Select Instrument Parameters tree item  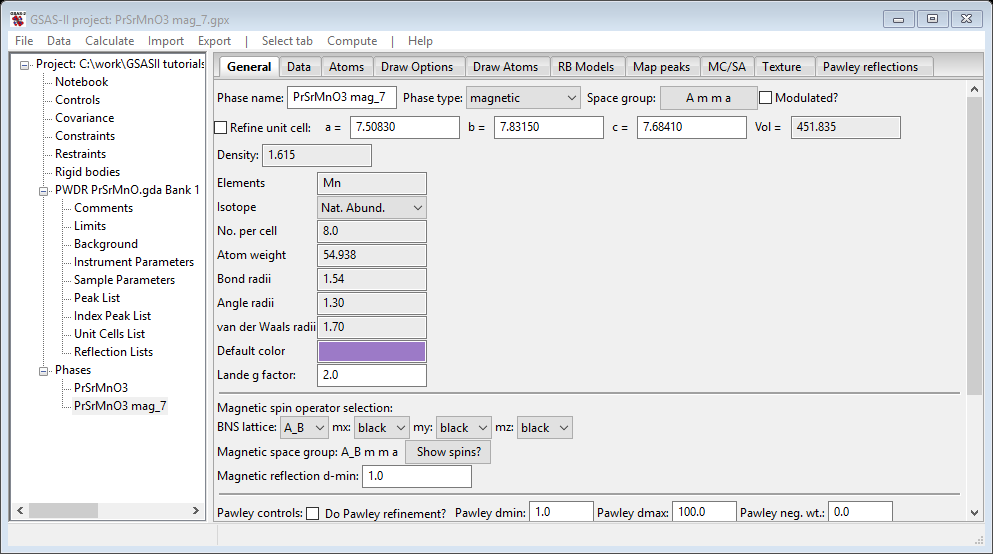(x=134, y=262)
